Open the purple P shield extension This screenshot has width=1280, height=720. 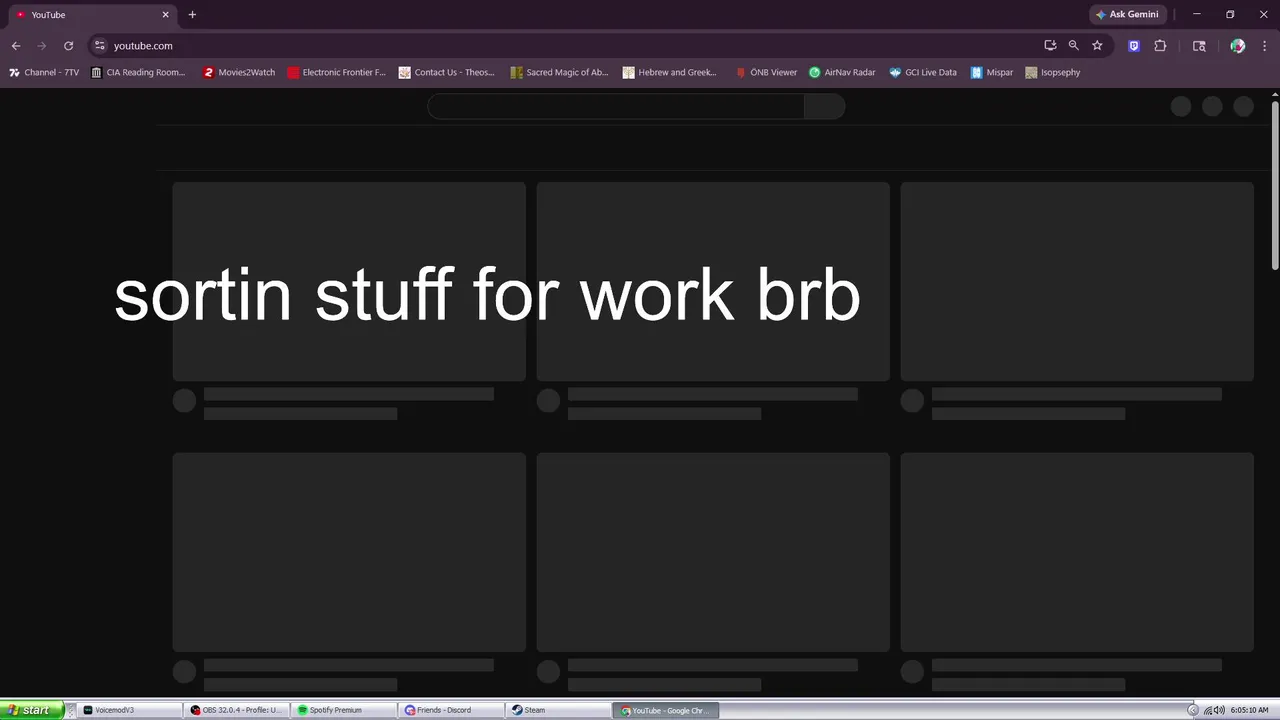(1134, 46)
